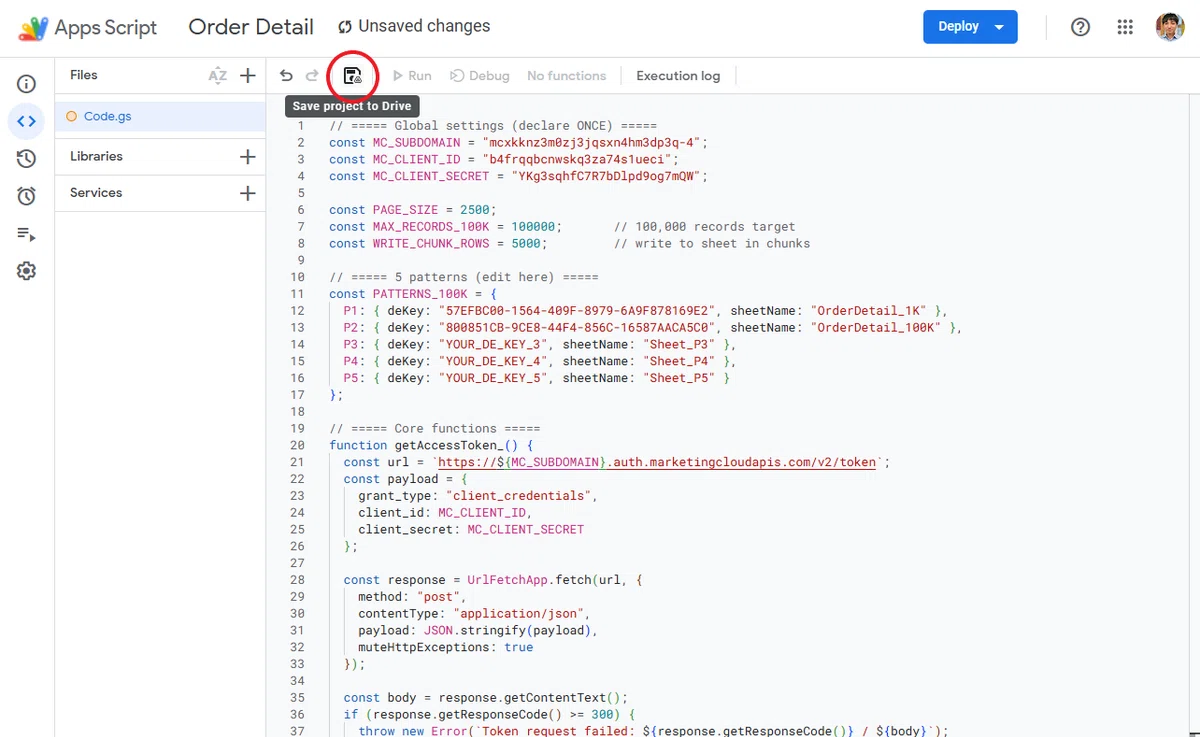The width and height of the screenshot is (1200, 737).
Task: Open the No functions selector
Action: pyautogui.click(x=566, y=76)
